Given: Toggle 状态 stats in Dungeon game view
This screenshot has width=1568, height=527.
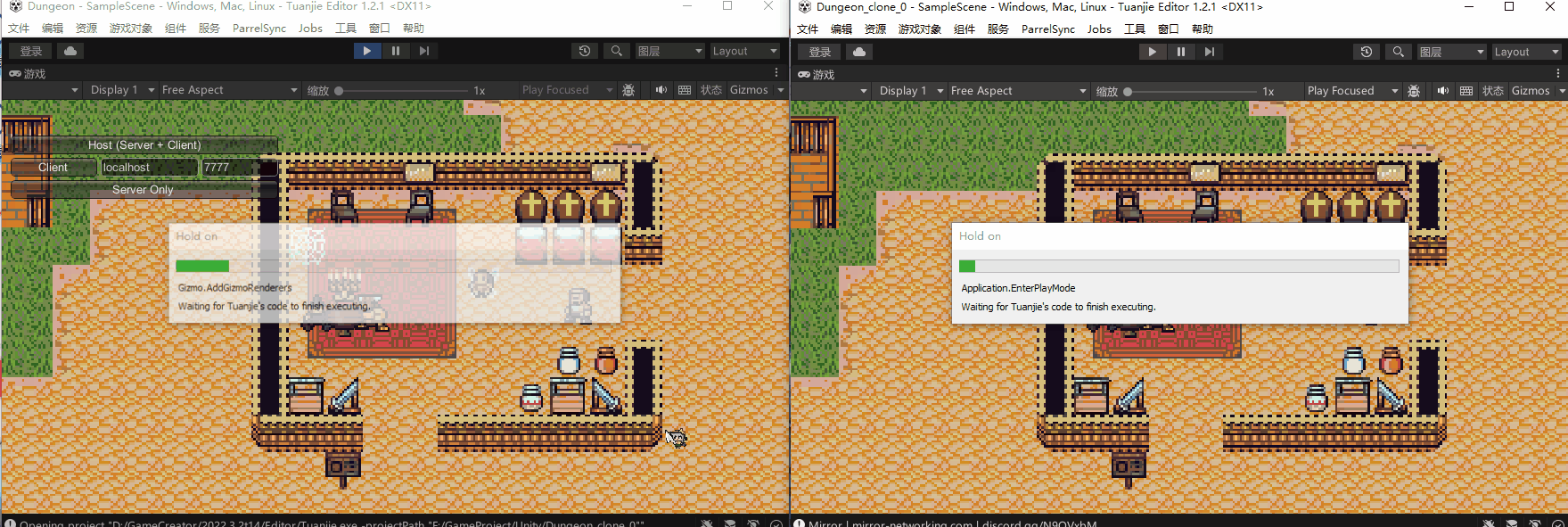Looking at the screenshot, I should click(710, 90).
